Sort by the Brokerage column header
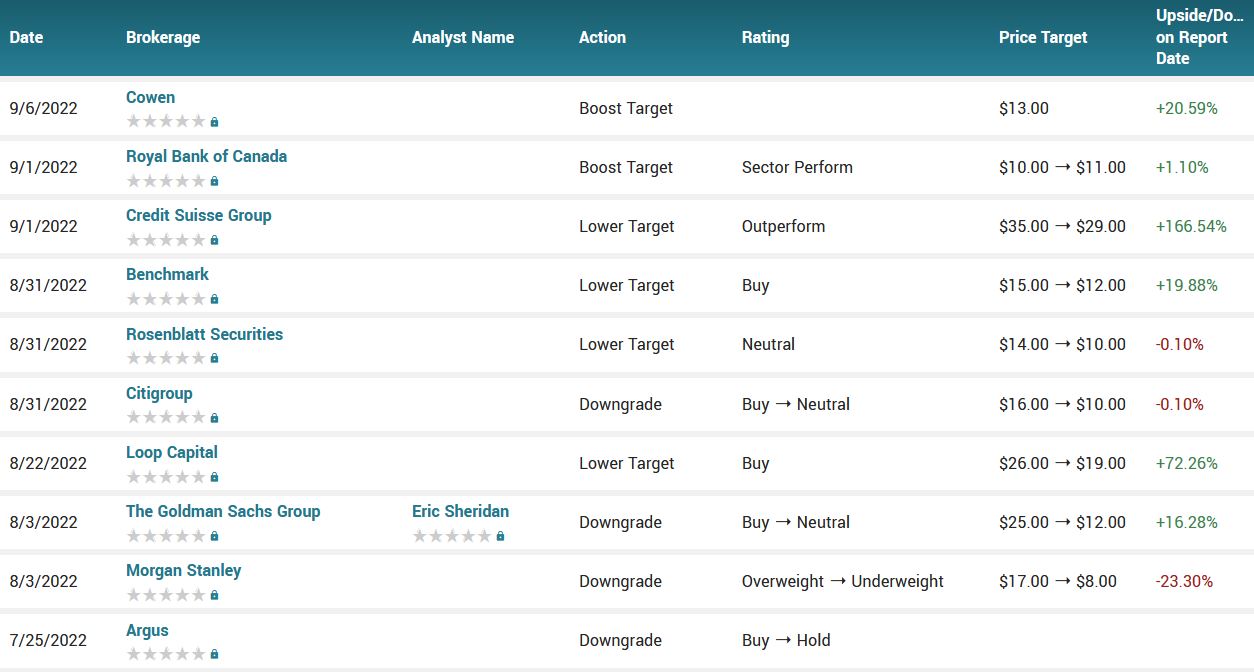Image resolution: width=1254 pixels, height=672 pixels. [x=163, y=37]
